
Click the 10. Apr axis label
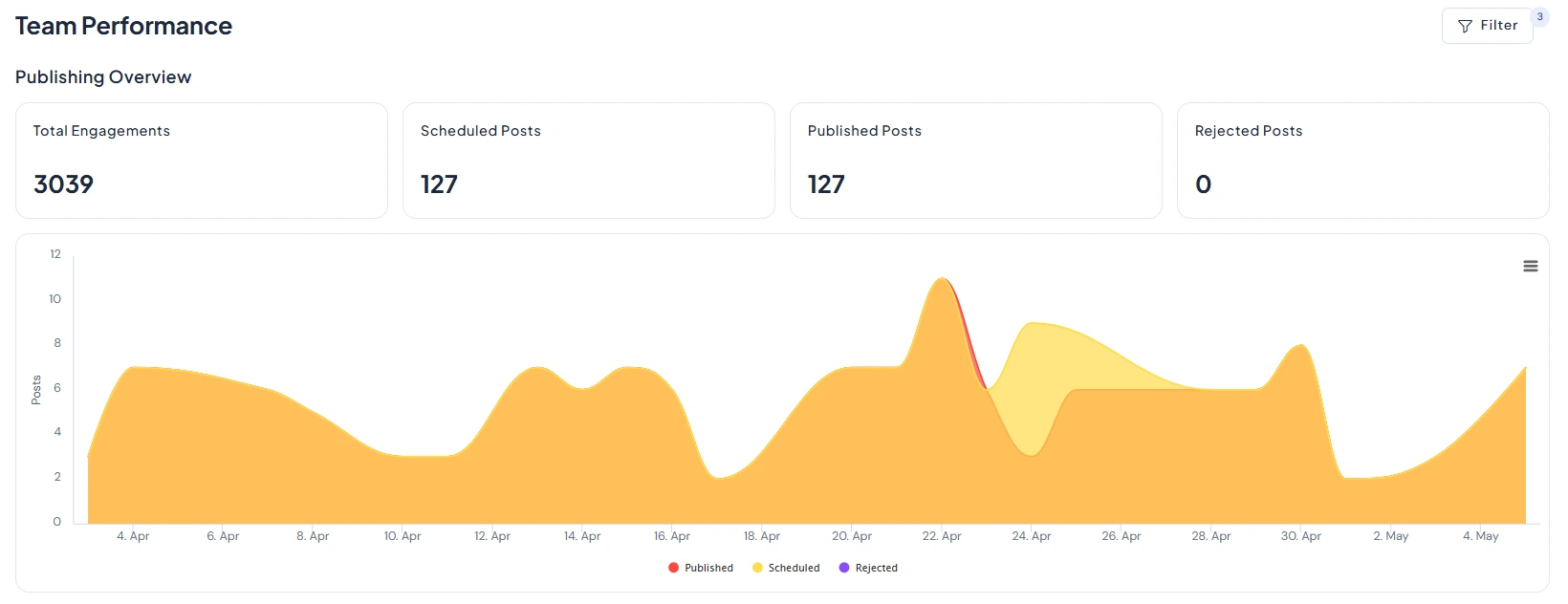[403, 536]
